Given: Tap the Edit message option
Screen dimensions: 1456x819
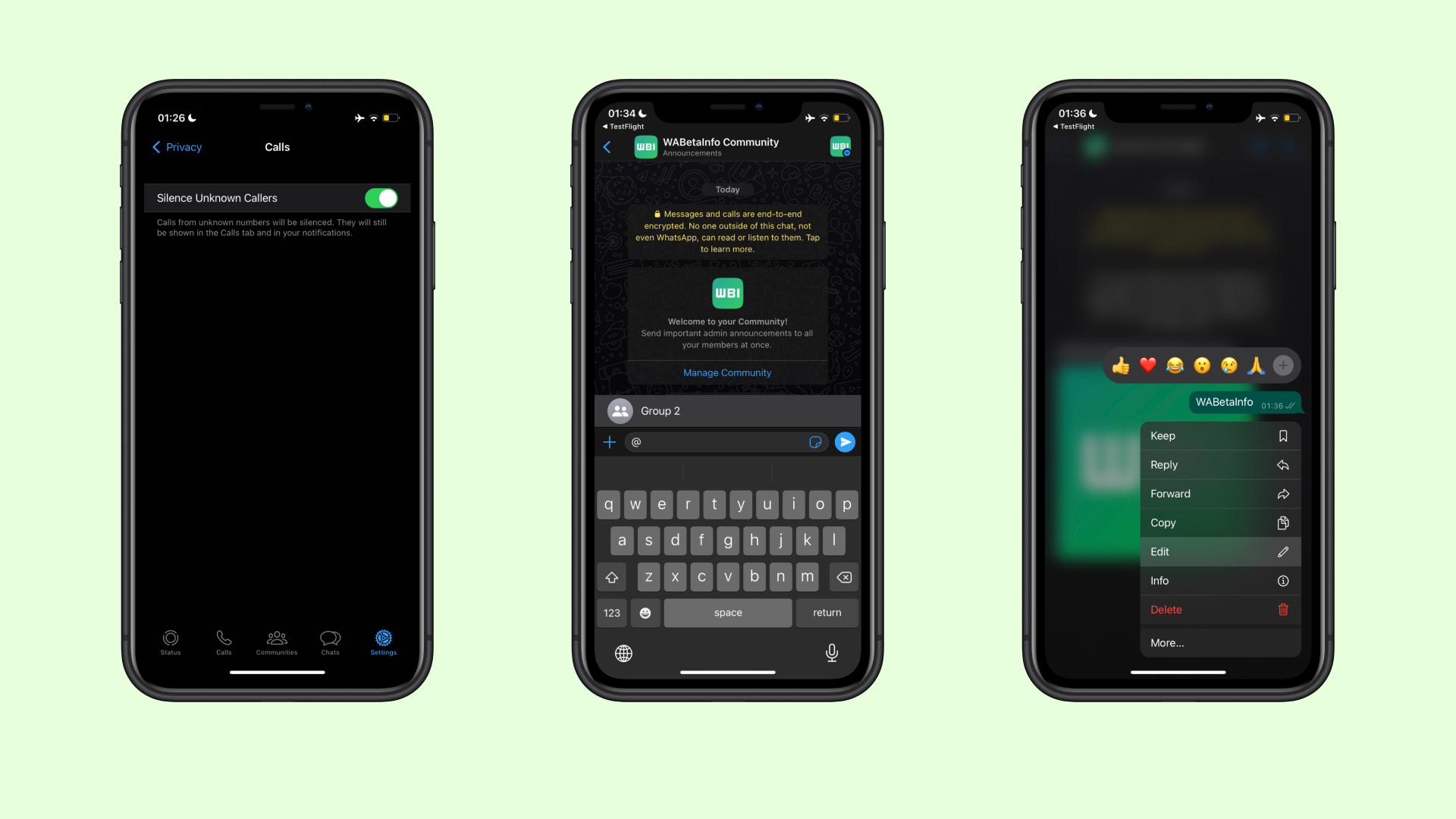Looking at the screenshot, I should point(1218,551).
